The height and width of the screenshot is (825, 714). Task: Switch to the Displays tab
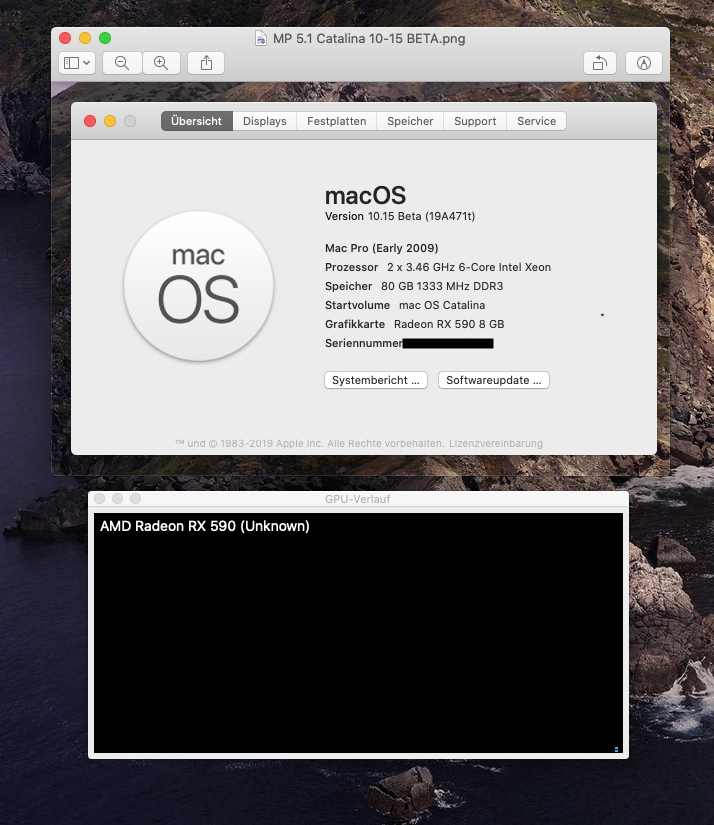pyautogui.click(x=265, y=121)
